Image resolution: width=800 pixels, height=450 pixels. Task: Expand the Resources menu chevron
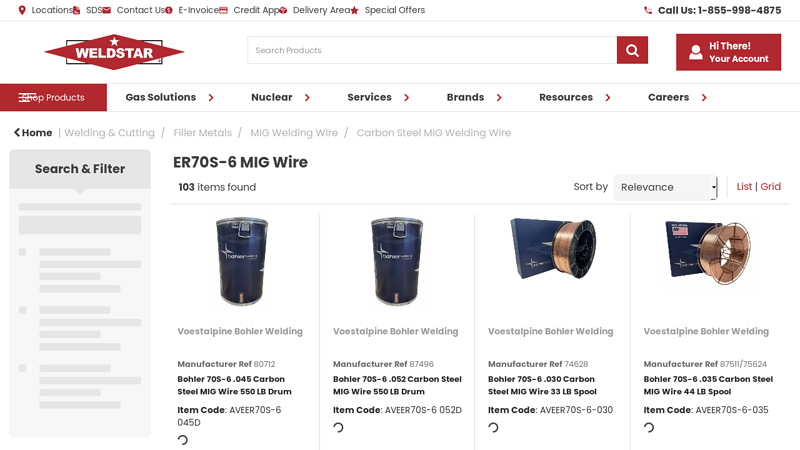(608, 97)
